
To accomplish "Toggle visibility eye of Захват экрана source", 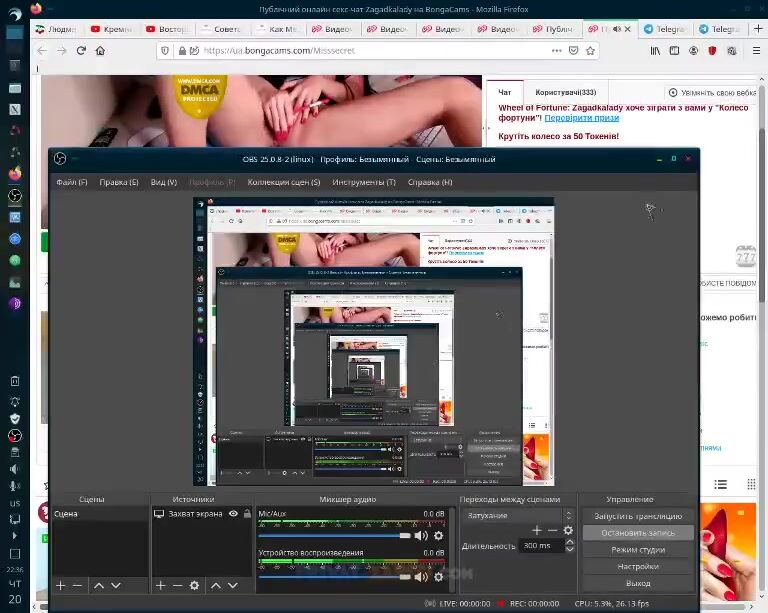I will click(x=233, y=514).
